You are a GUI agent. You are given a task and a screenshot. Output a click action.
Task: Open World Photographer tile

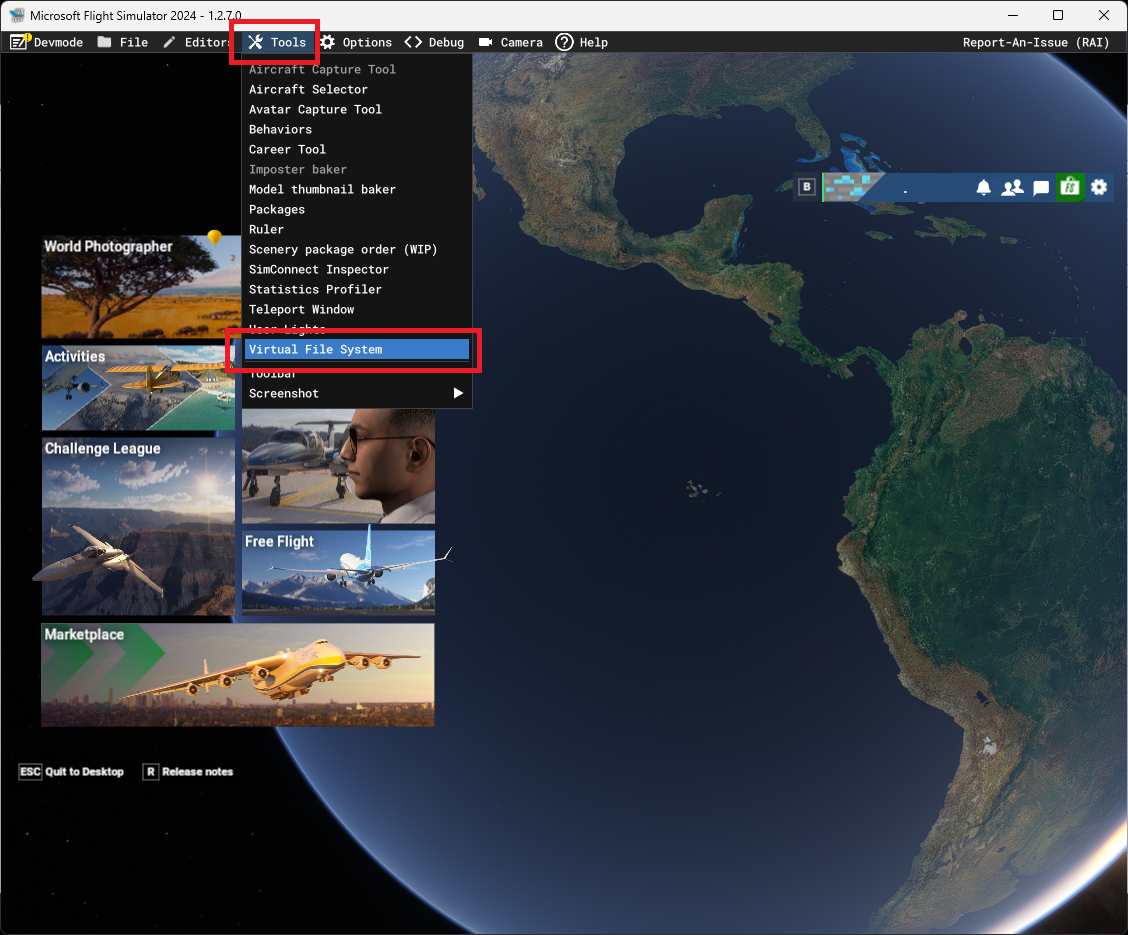pyautogui.click(x=141, y=287)
